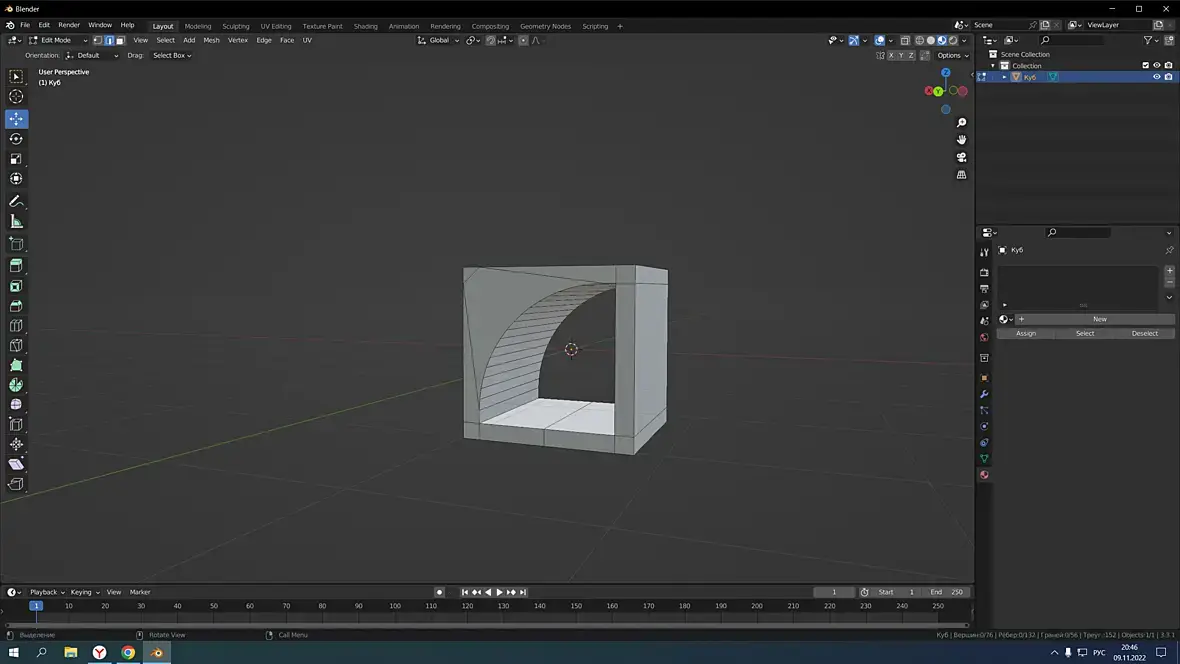The width and height of the screenshot is (1180, 664).
Task: Click the Assign button
Action: coord(1026,333)
